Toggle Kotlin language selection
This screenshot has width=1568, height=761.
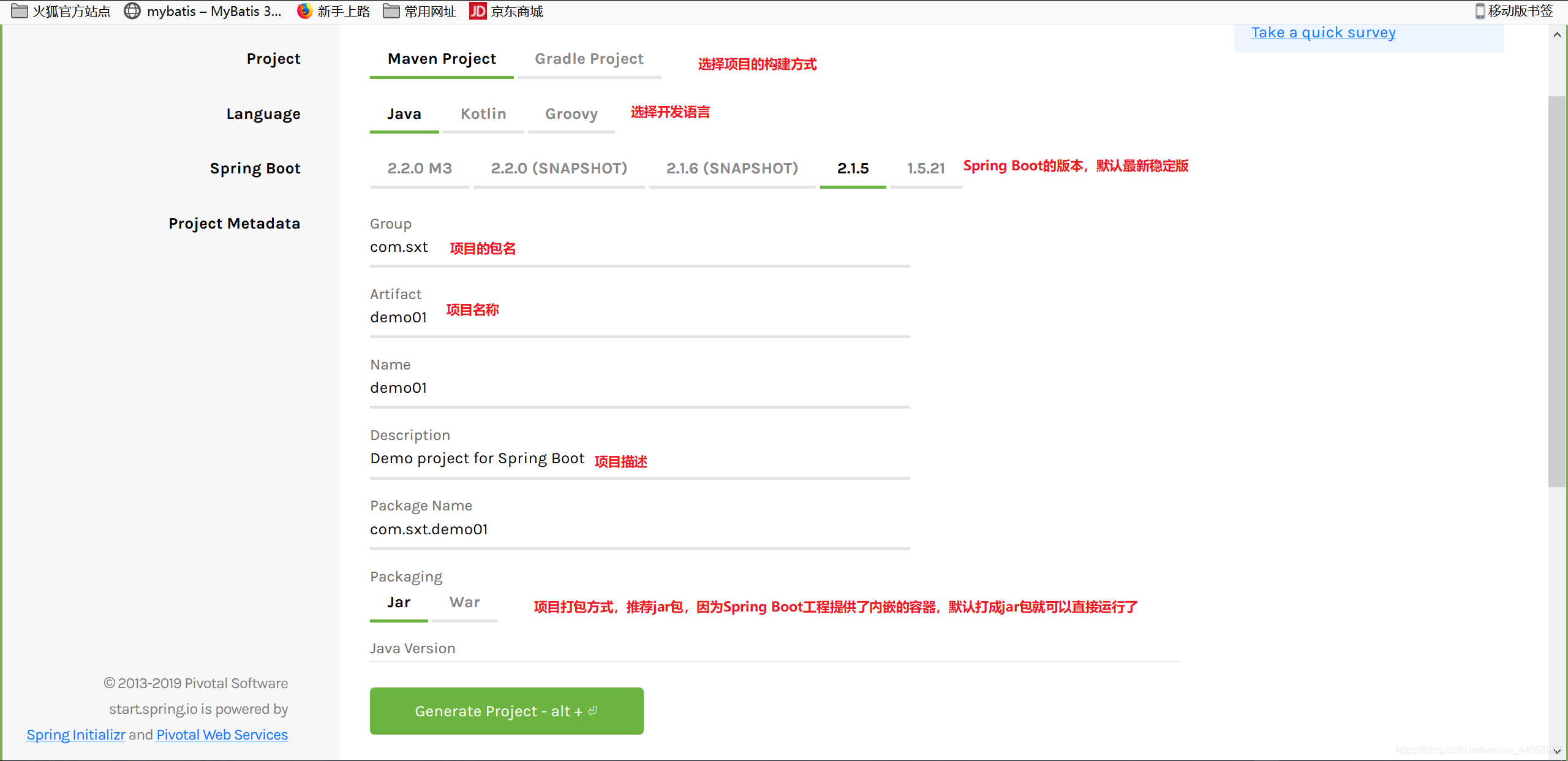[483, 113]
